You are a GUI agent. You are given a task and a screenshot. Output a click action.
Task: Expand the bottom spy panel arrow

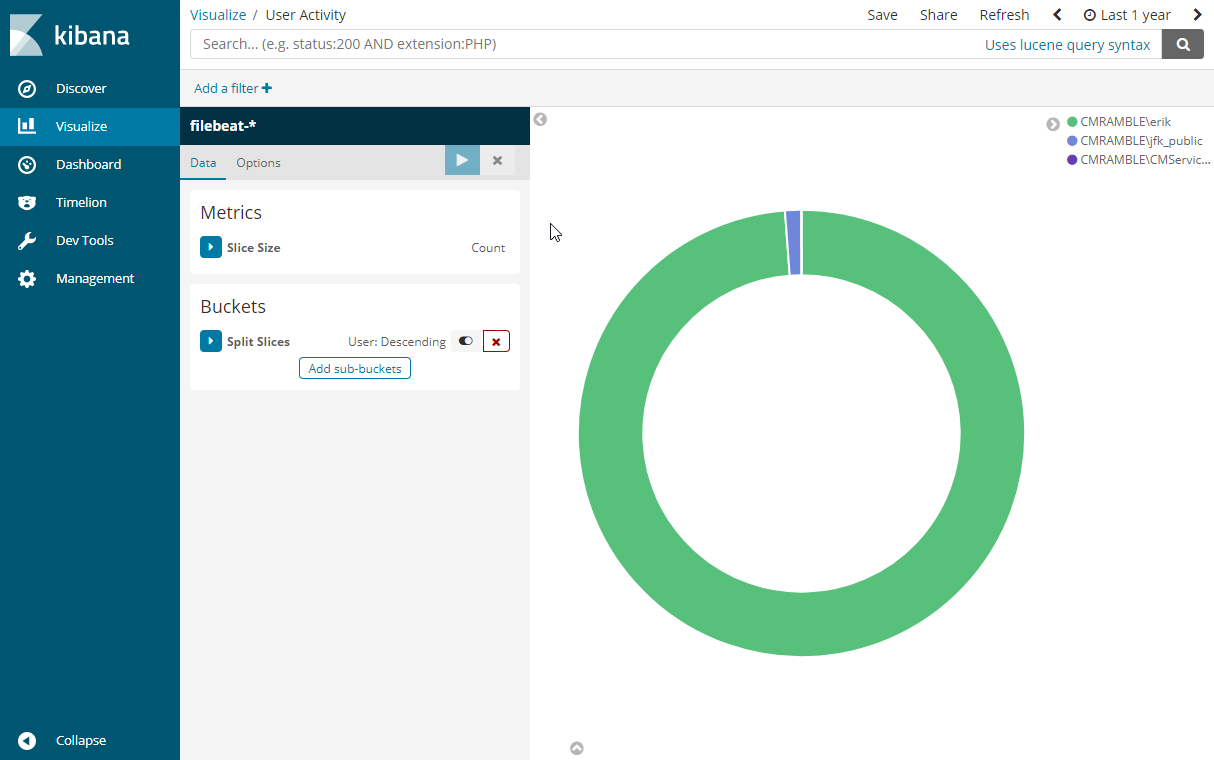577,748
